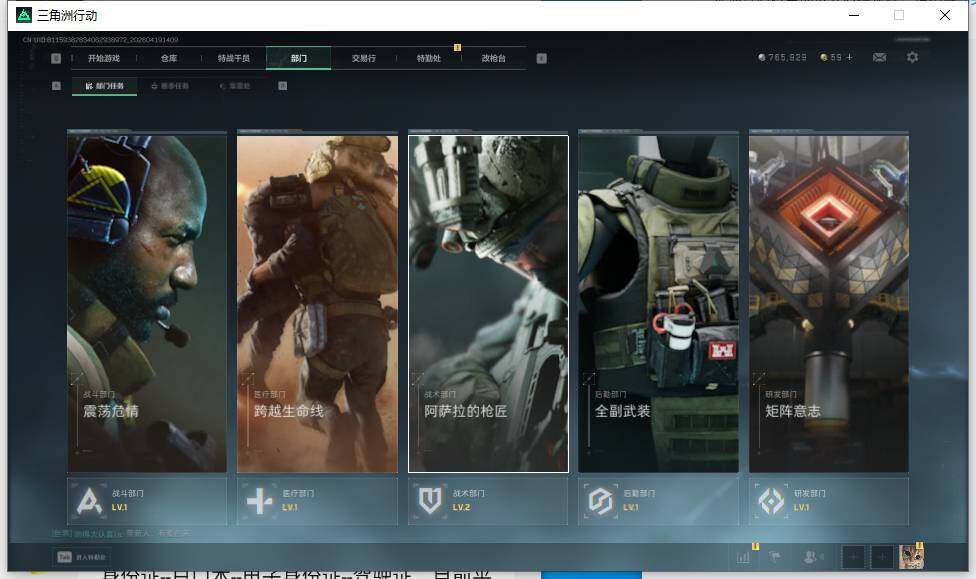Image resolution: width=976 pixels, height=579 pixels.
Task: Click the player avatar in bottom right
Action: click(911, 557)
